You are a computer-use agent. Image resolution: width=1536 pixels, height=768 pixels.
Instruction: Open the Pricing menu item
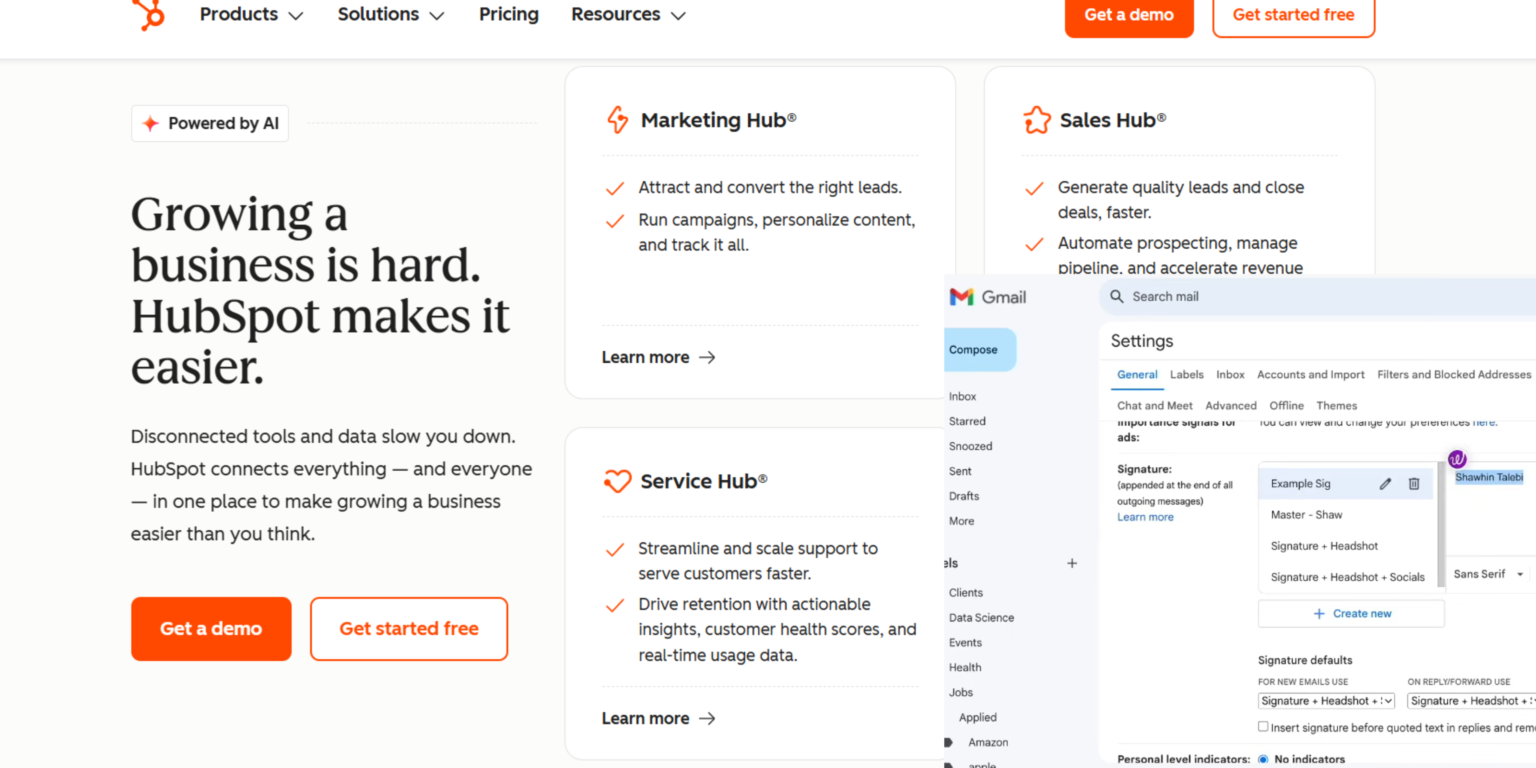(509, 15)
